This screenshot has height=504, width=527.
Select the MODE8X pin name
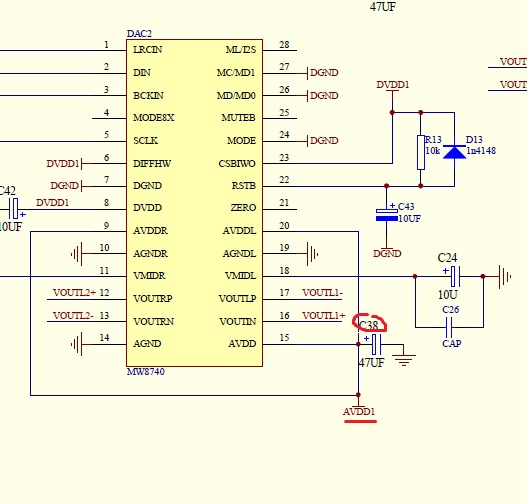click(154, 118)
